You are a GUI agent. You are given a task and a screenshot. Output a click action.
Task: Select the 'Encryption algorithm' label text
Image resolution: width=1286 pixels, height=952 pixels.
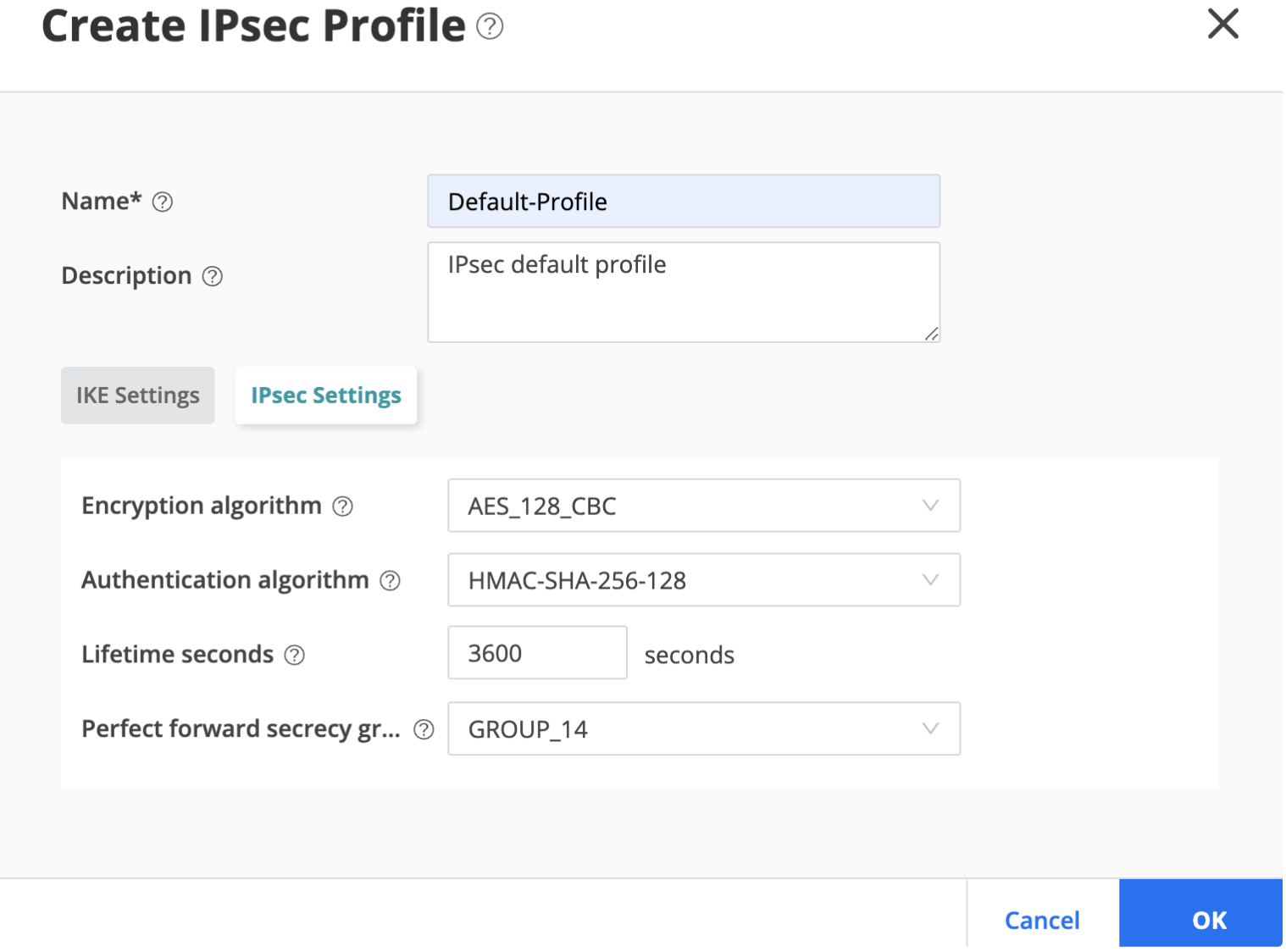coord(202,506)
